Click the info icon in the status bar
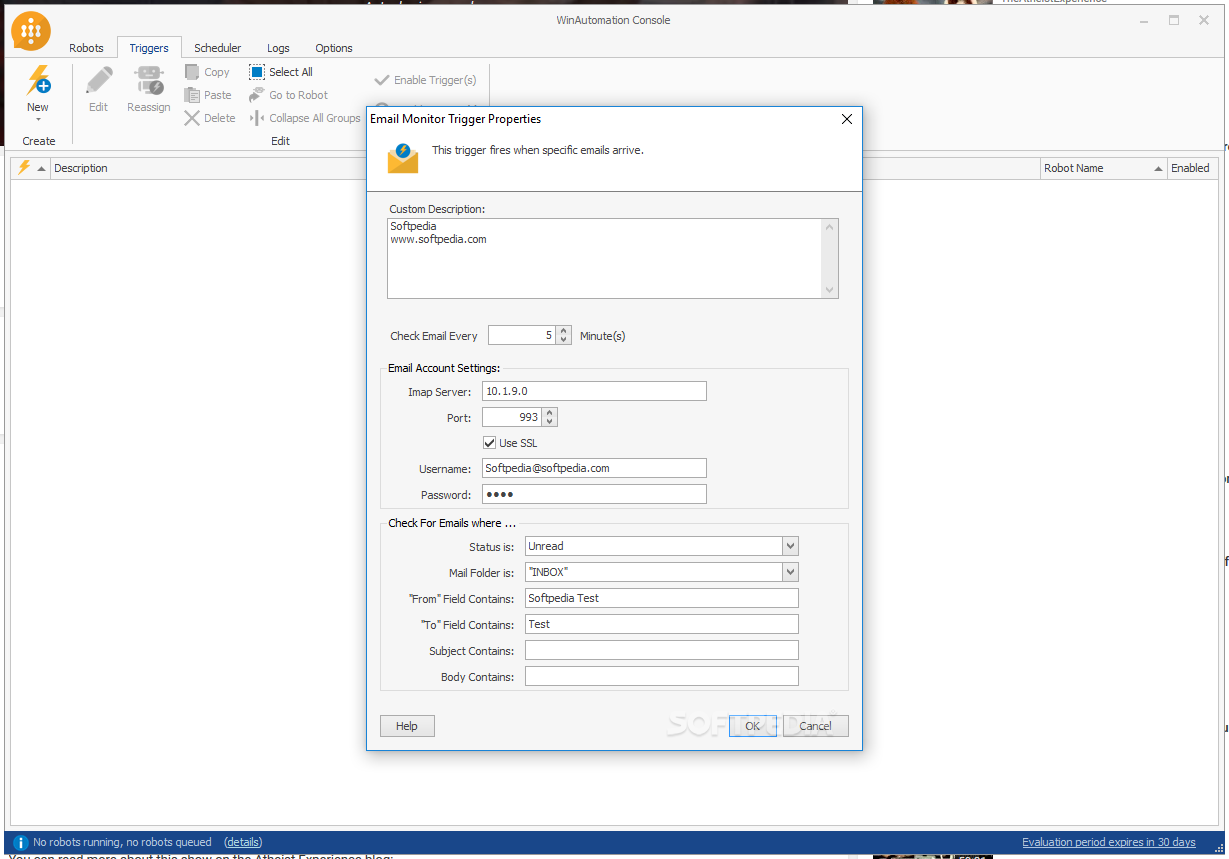This screenshot has height=859, width=1229. pyautogui.click(x=19, y=843)
